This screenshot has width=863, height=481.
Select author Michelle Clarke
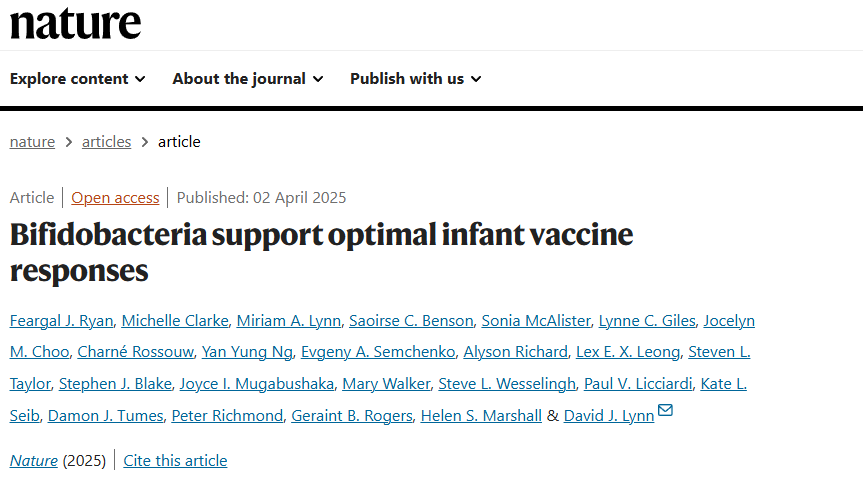pos(175,321)
